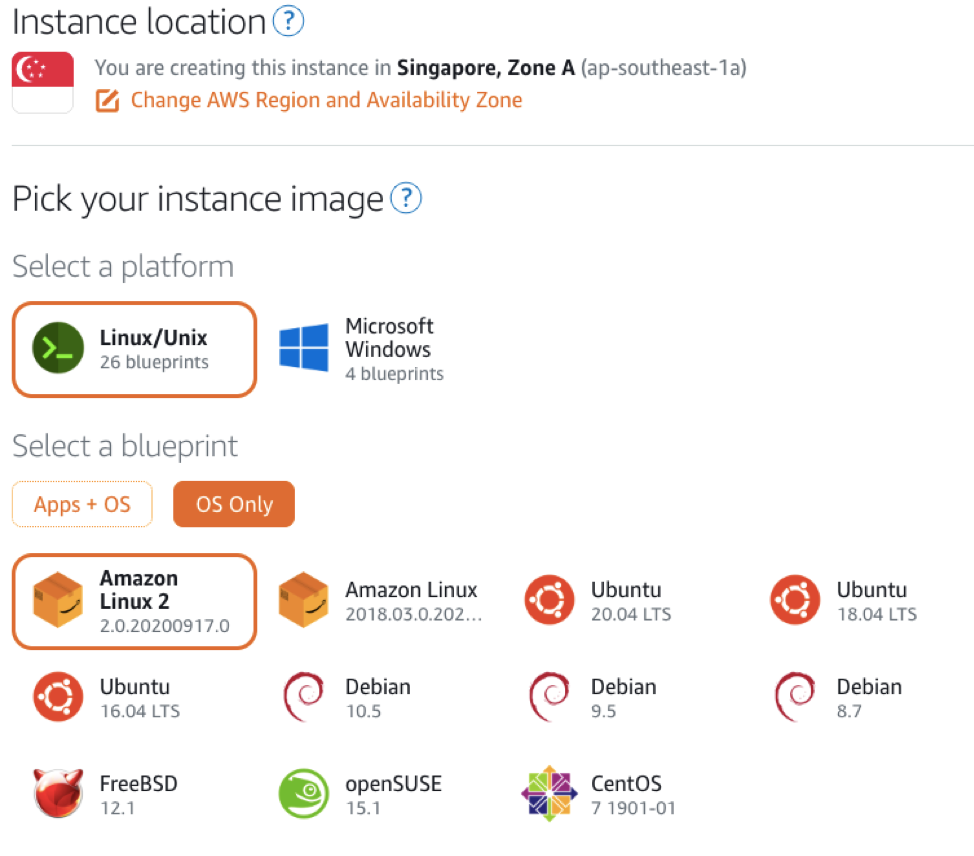The width and height of the screenshot is (974, 856).
Task: Click the Singapore flag icon
Action: 43,82
